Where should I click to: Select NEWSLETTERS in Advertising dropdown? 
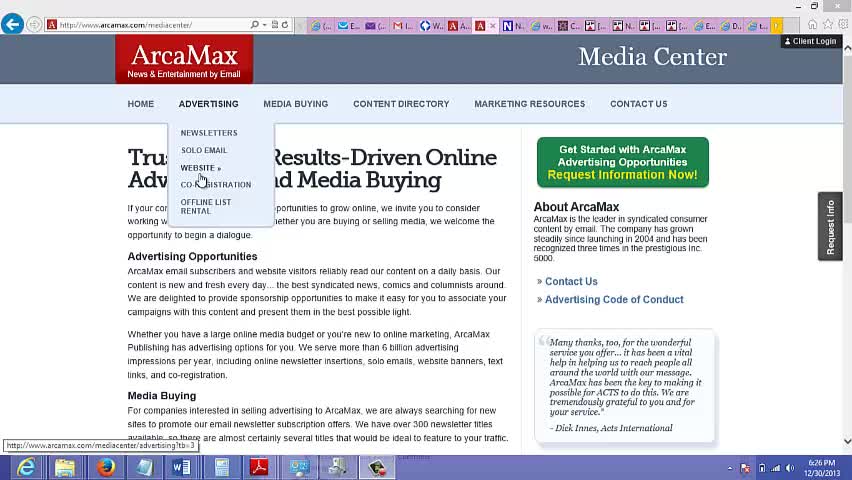[209, 133]
